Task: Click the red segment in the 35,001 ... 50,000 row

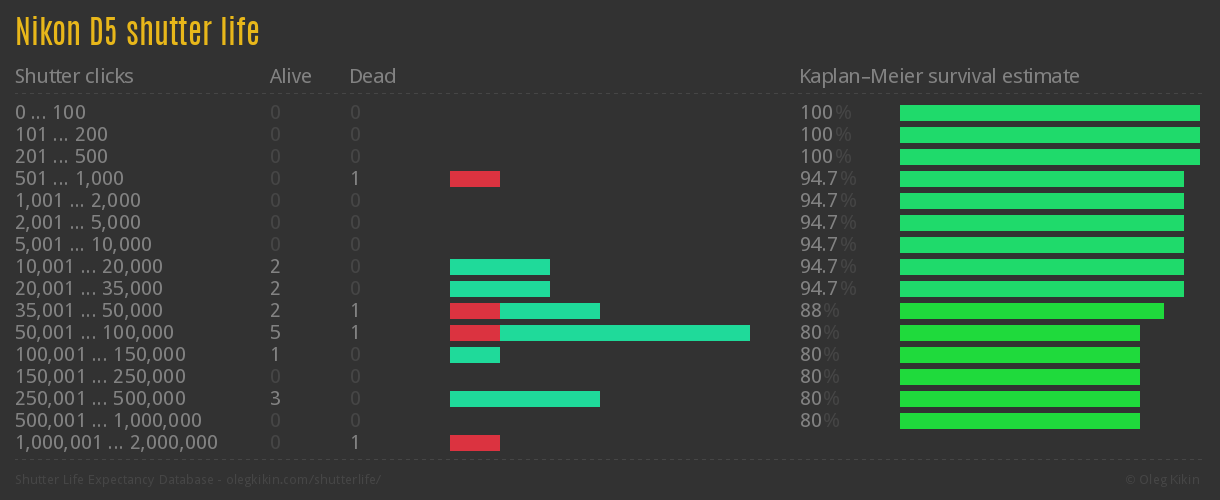Action: pos(474,311)
